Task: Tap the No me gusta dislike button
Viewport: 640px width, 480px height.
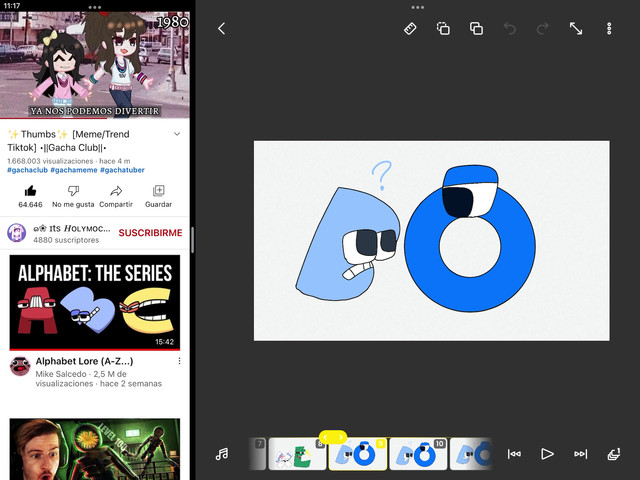Action: tap(73, 196)
